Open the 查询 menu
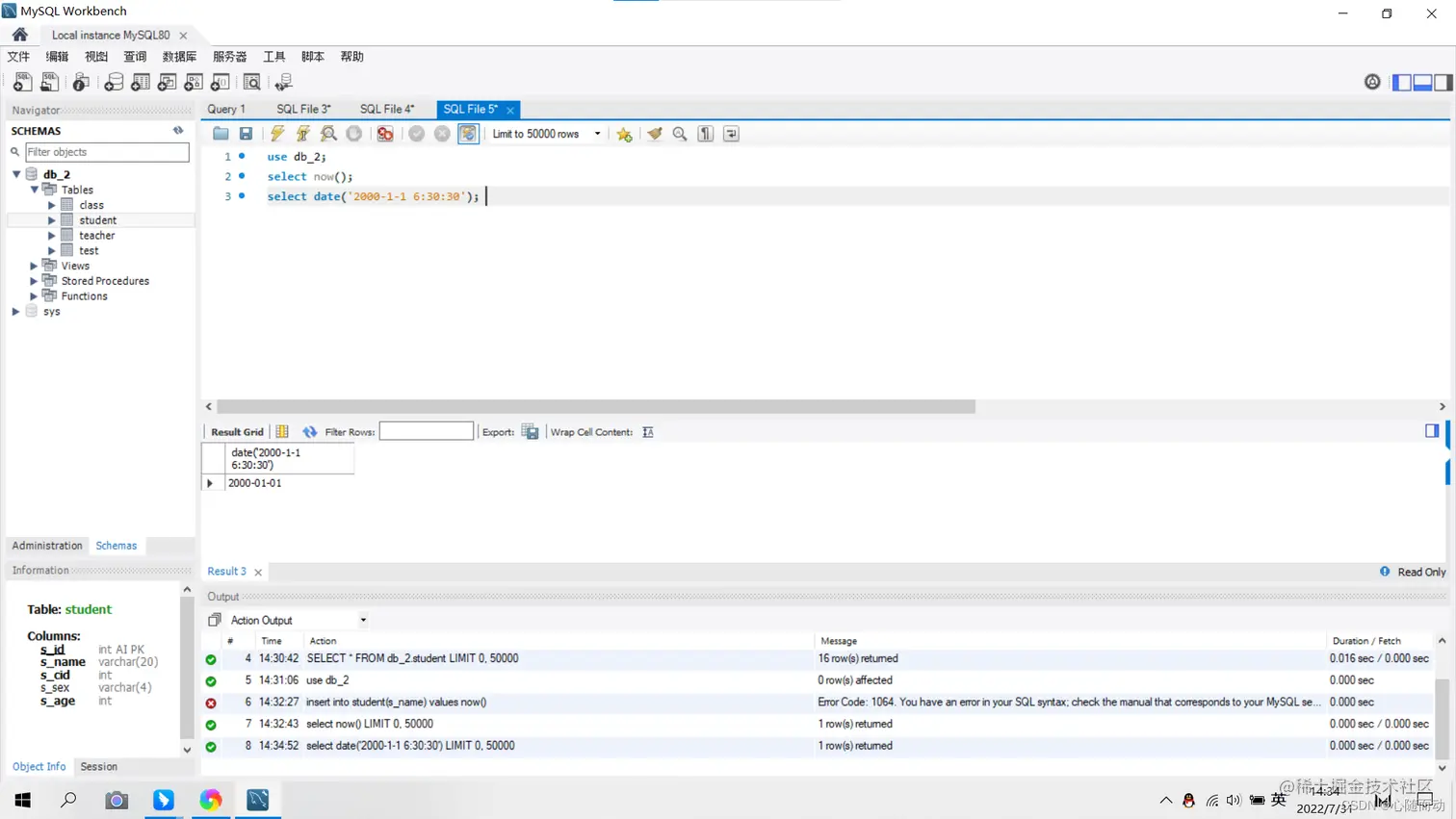 point(135,57)
